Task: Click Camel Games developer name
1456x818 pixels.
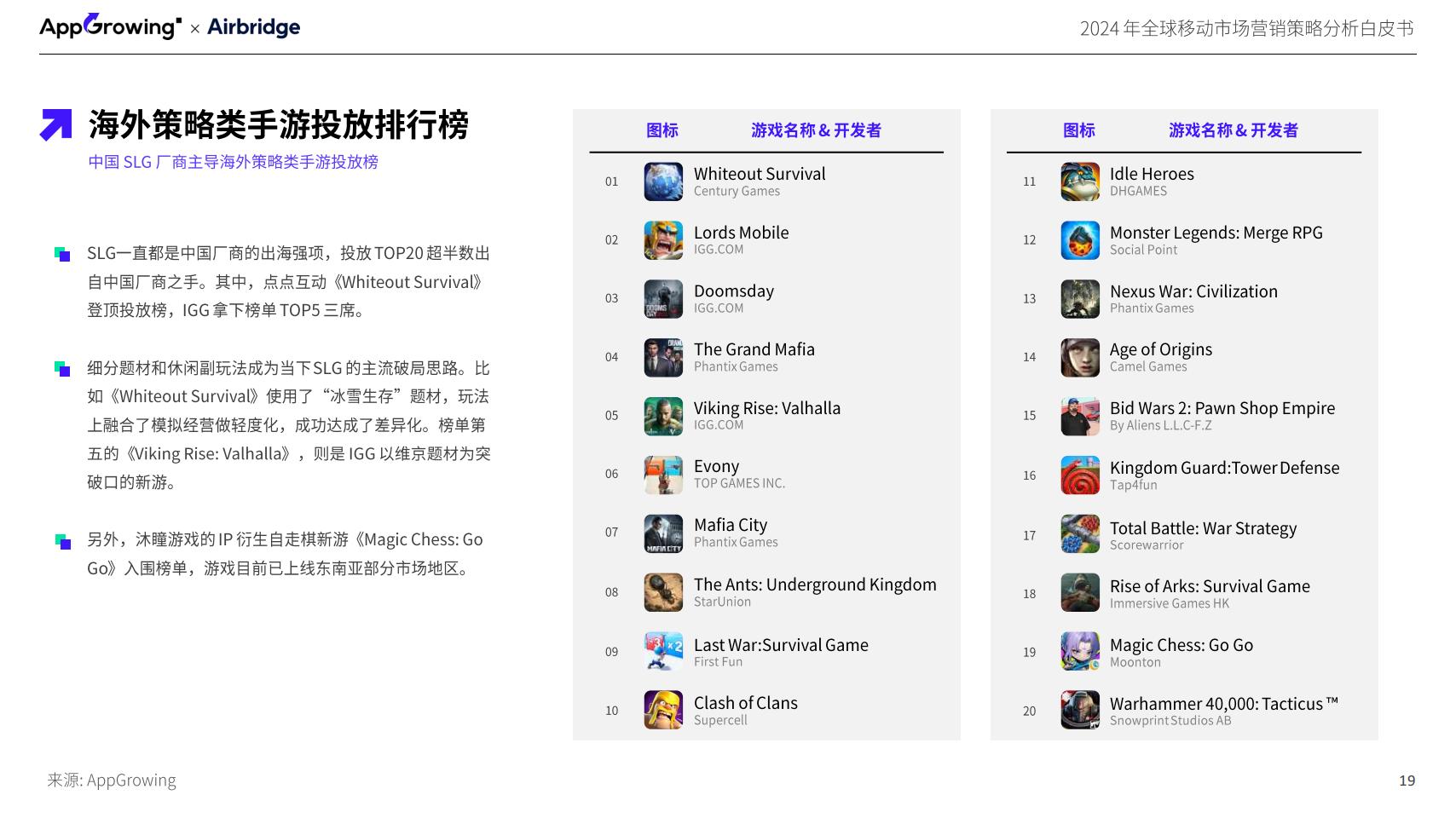Action: (1148, 366)
